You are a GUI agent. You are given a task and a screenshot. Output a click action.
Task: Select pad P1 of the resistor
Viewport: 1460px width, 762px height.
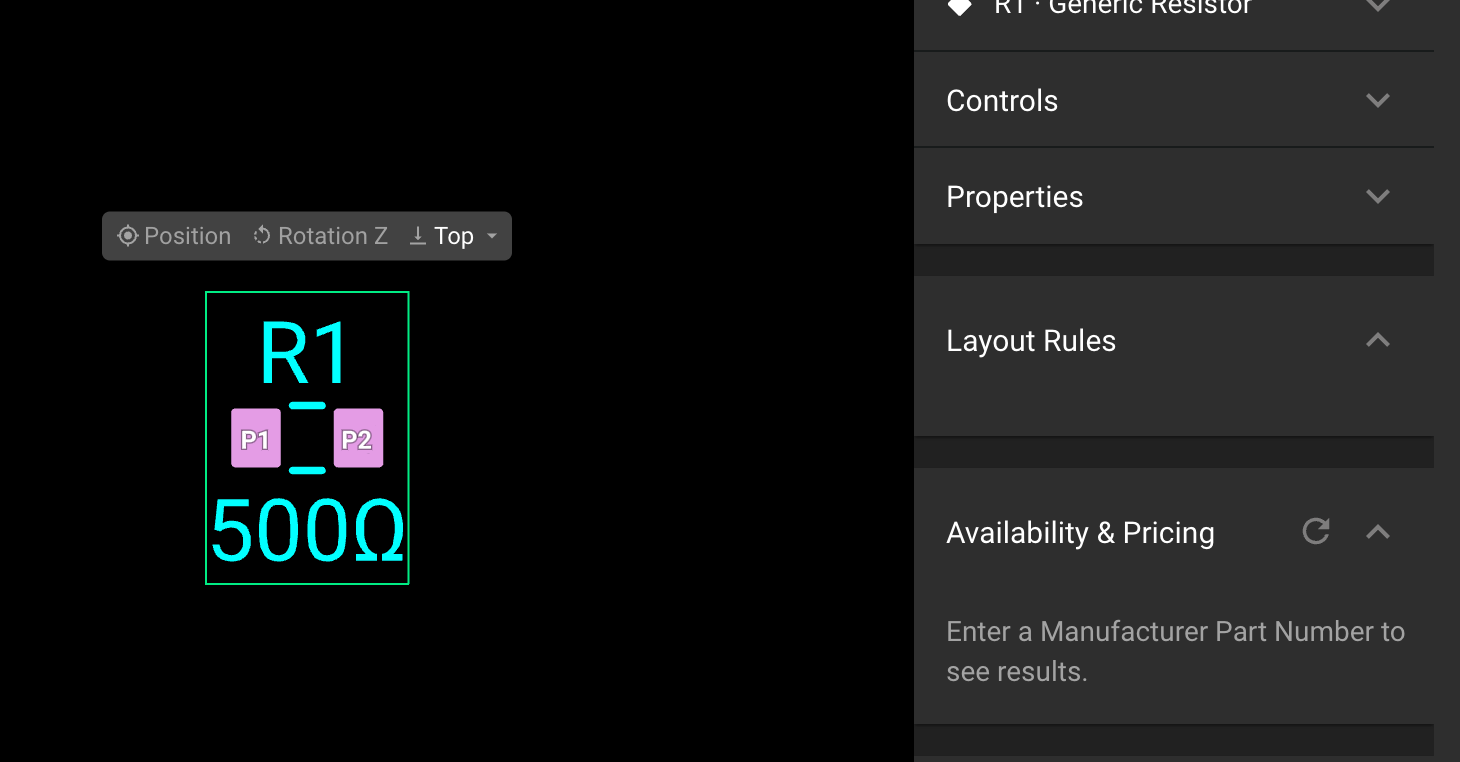tap(256, 438)
